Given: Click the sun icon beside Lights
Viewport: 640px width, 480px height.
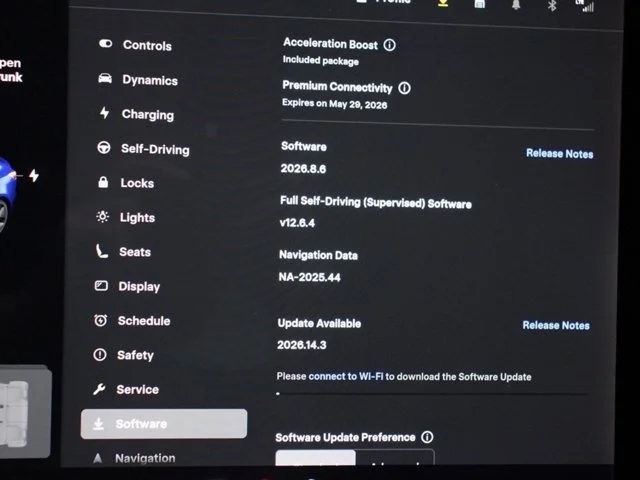Looking at the screenshot, I should [102, 216].
